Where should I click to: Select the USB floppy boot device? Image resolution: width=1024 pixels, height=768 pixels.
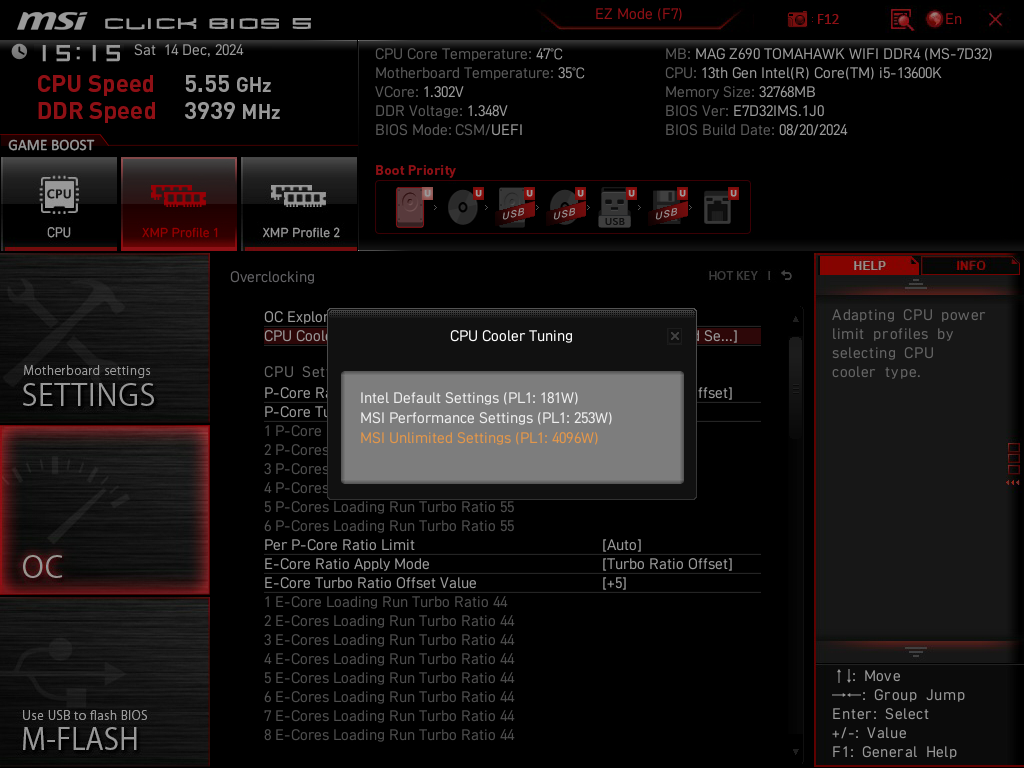[x=669, y=207]
